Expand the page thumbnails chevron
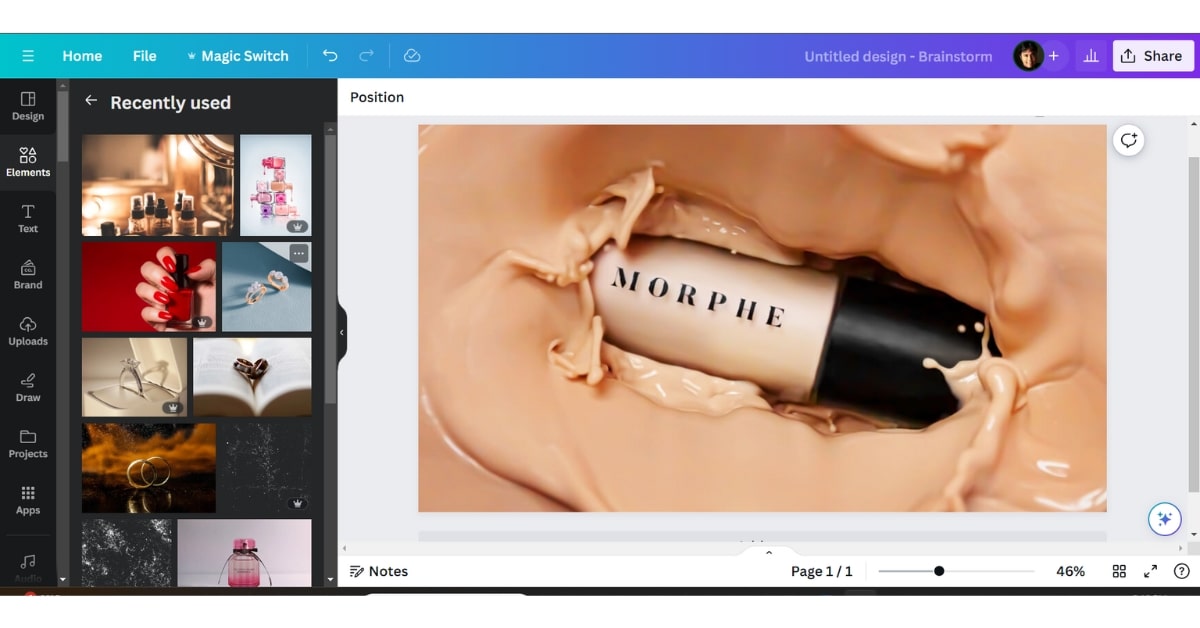1200x628 pixels. 769,551
